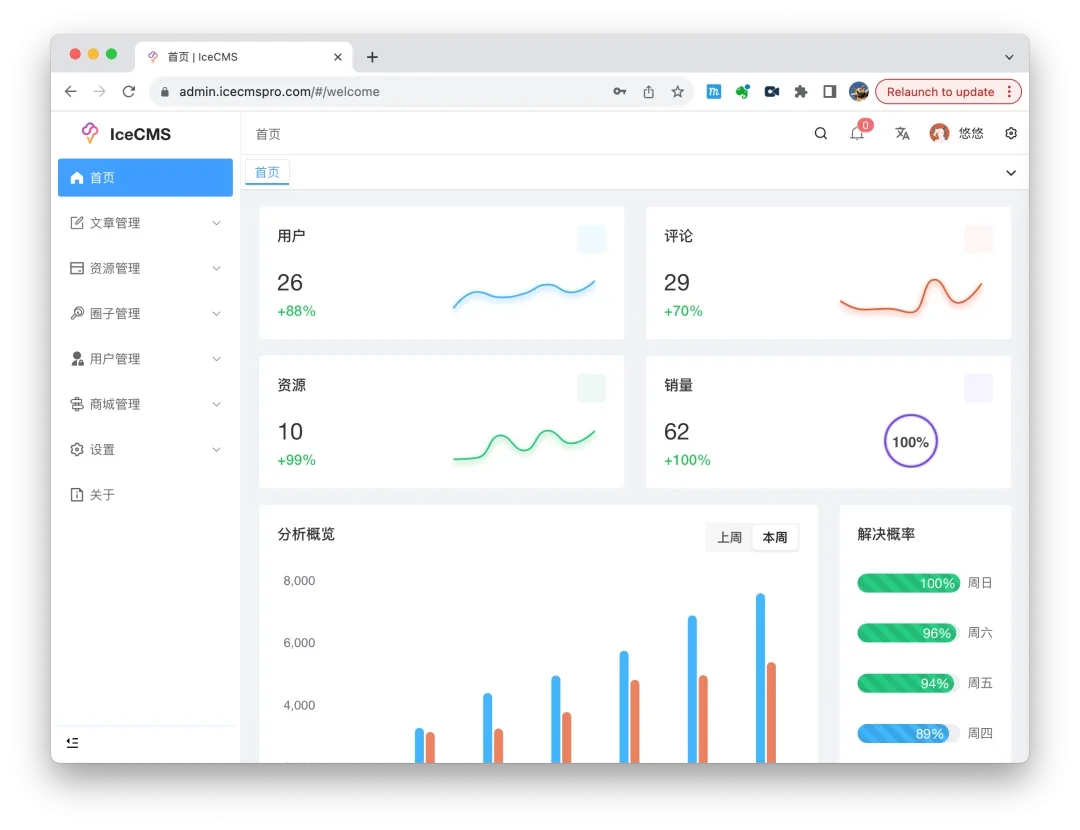The width and height of the screenshot is (1080, 830).
Task: Collapse the sidebar using the bottom collapse icon
Action: coord(71,742)
